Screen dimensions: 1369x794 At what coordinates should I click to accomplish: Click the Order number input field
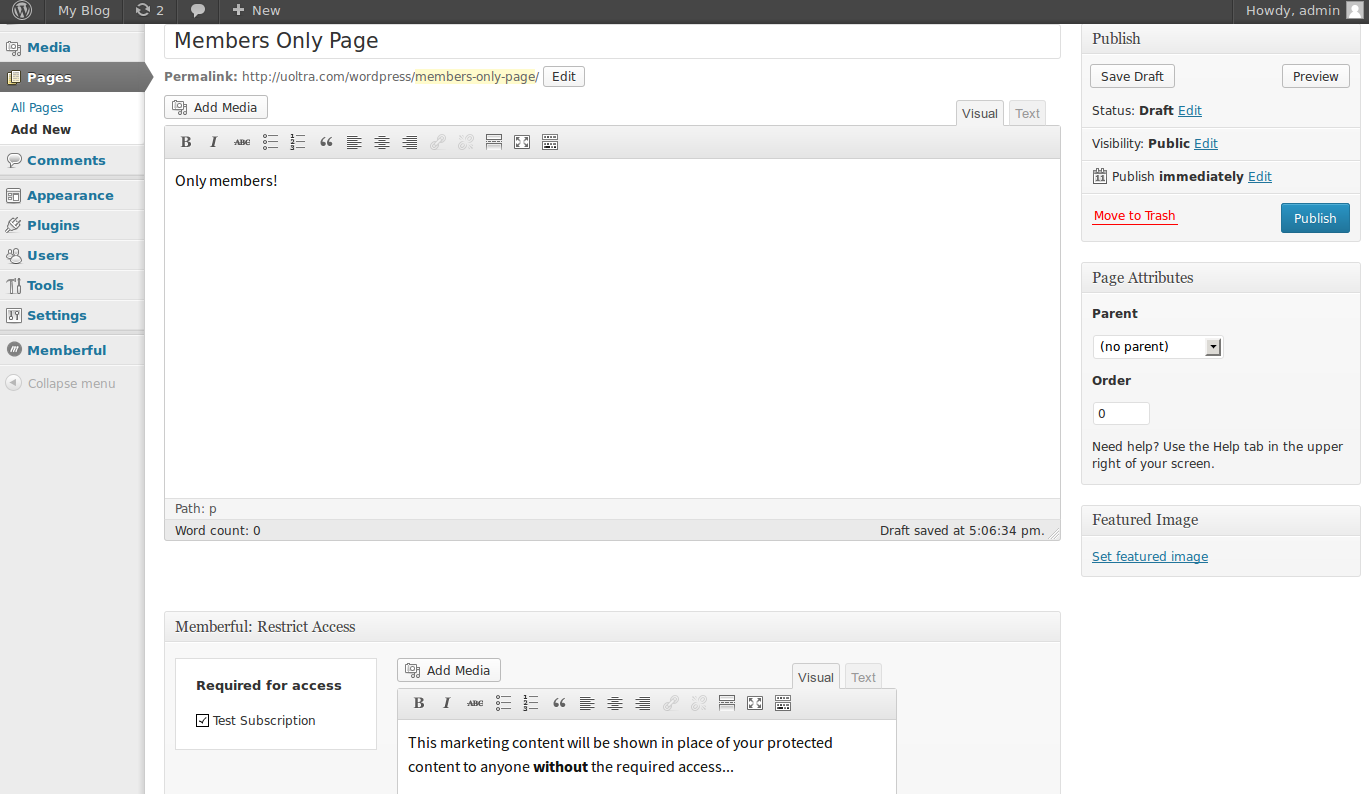pyautogui.click(x=1120, y=413)
